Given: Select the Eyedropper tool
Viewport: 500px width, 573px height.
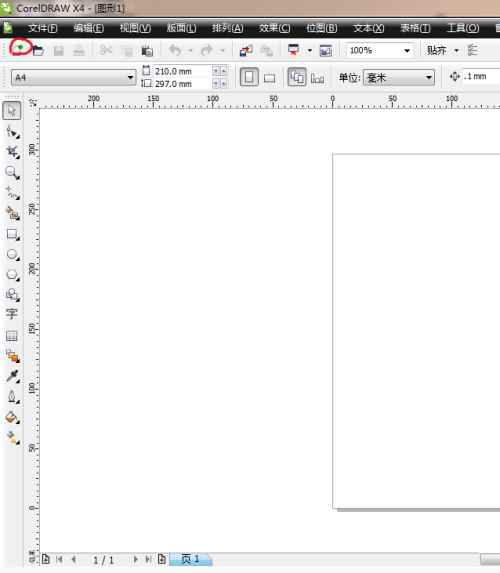Looking at the screenshot, I should pos(12,376).
